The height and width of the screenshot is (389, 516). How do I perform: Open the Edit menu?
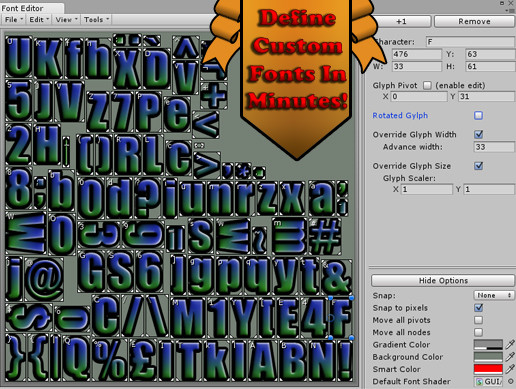click(x=39, y=20)
